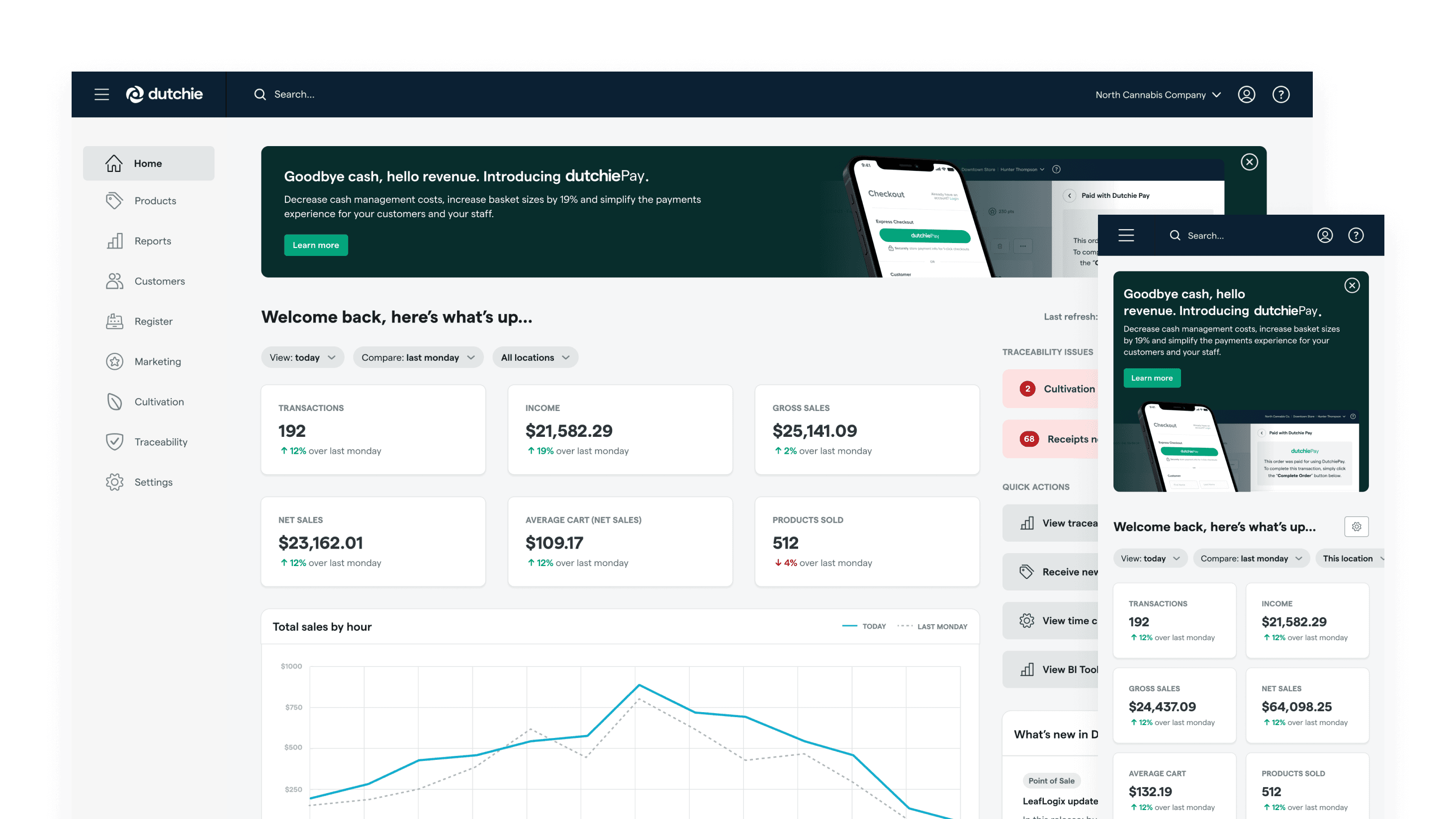Open the Gross Sales metric card
This screenshot has width=1456, height=819.
(866, 430)
